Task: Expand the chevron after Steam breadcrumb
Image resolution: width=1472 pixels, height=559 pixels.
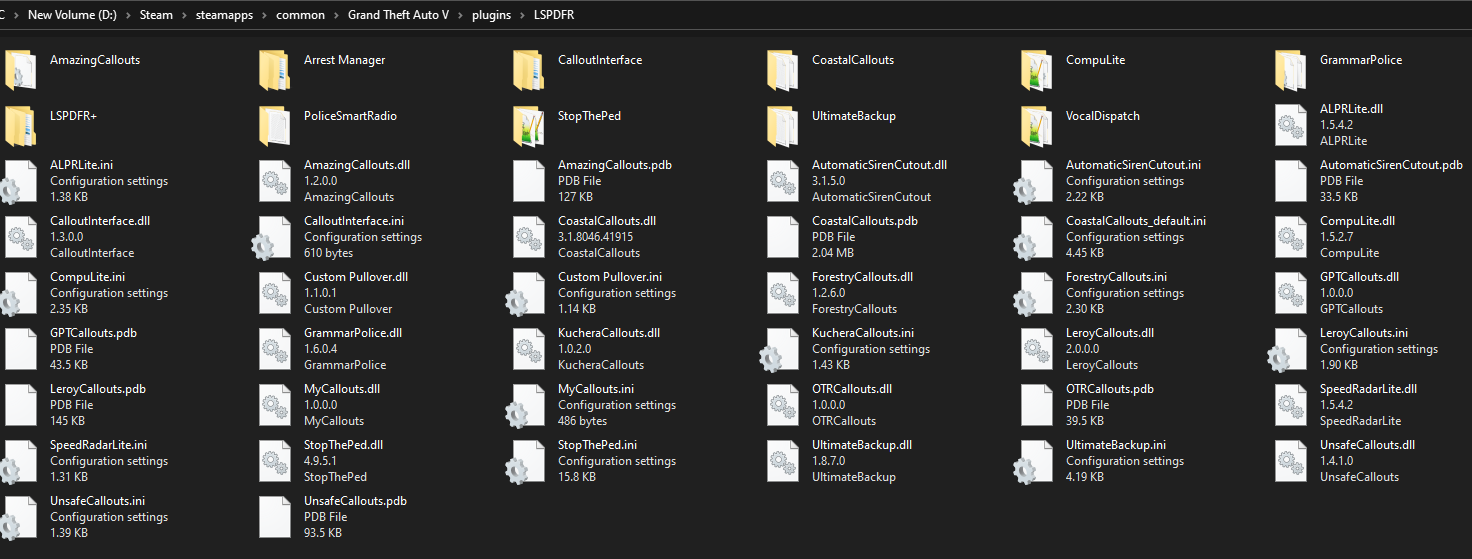Action: (186, 15)
